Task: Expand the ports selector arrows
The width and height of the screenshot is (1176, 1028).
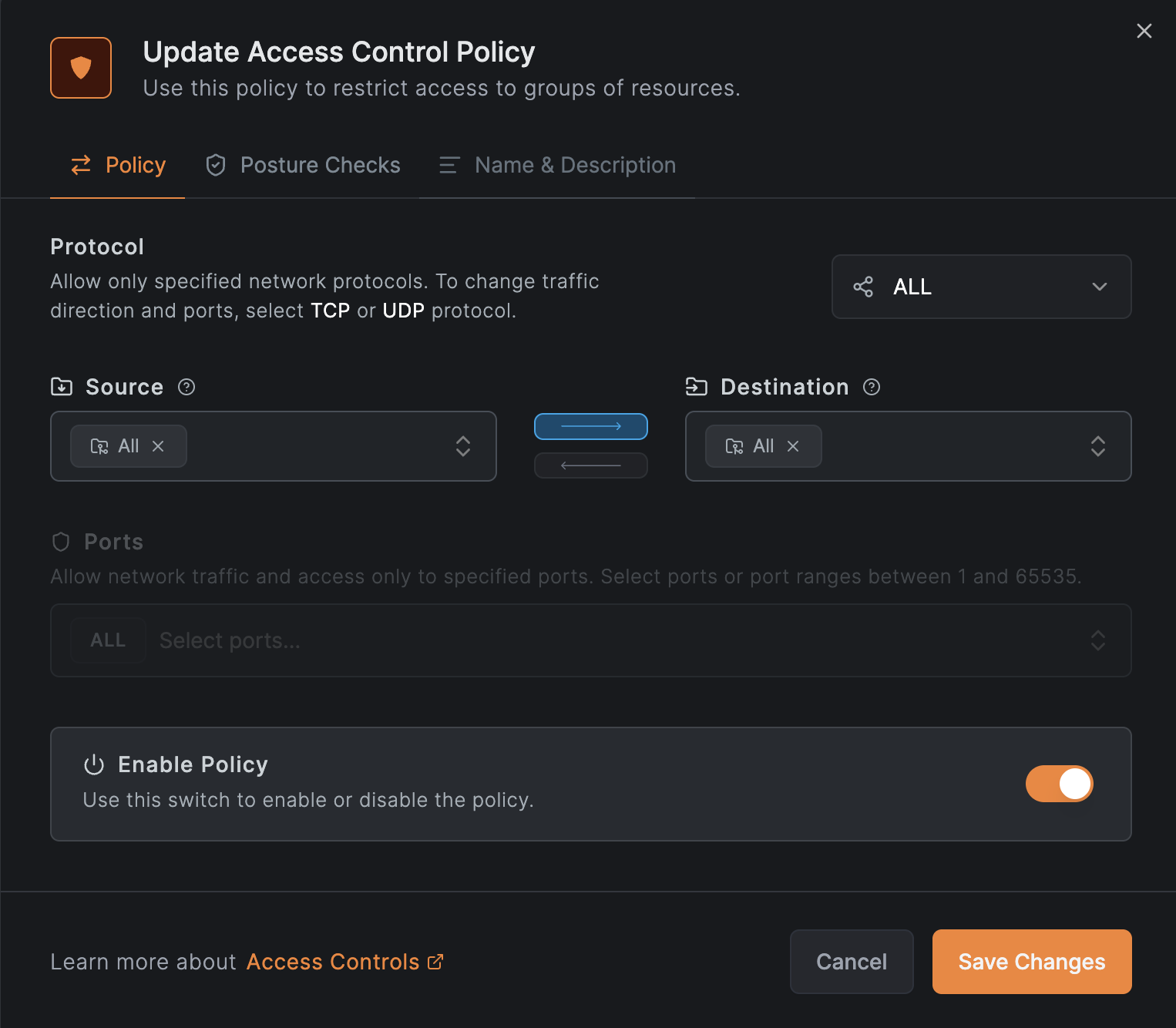Action: [x=1098, y=640]
